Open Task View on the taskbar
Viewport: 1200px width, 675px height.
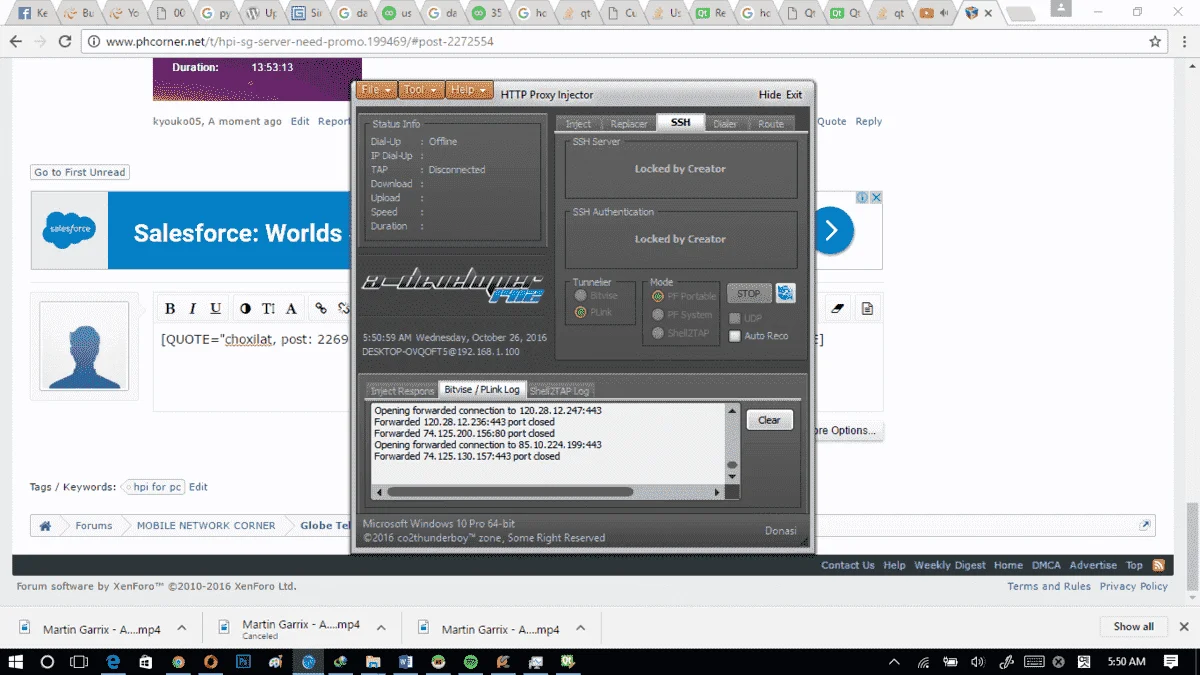click(x=79, y=661)
